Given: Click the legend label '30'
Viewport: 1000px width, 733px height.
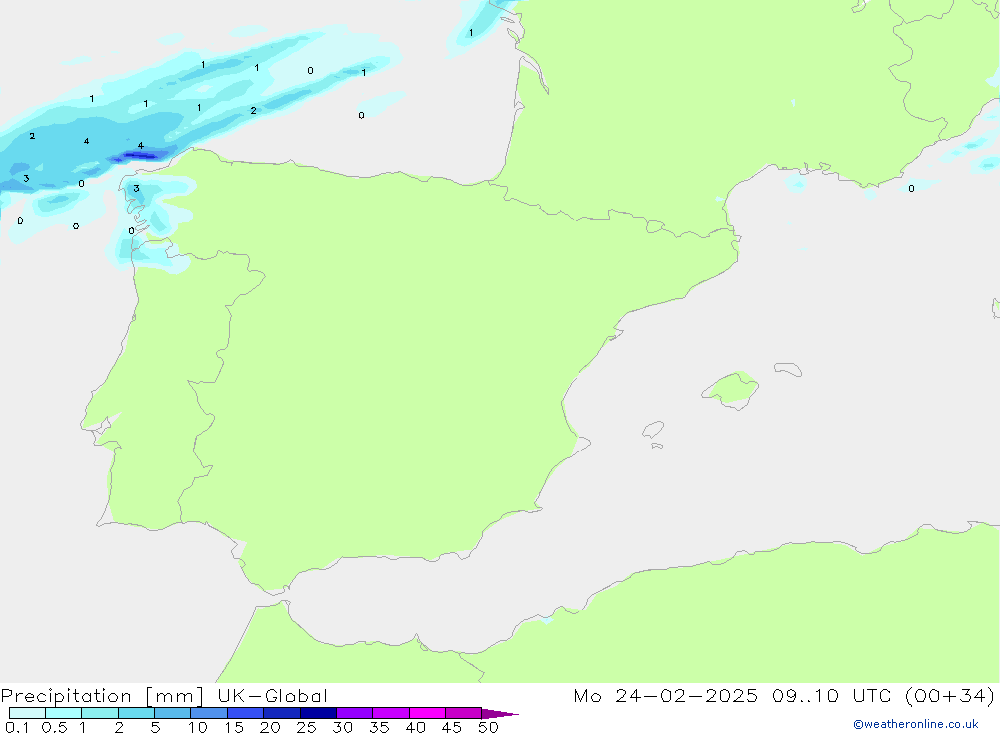Looking at the screenshot, I should coord(343,727).
